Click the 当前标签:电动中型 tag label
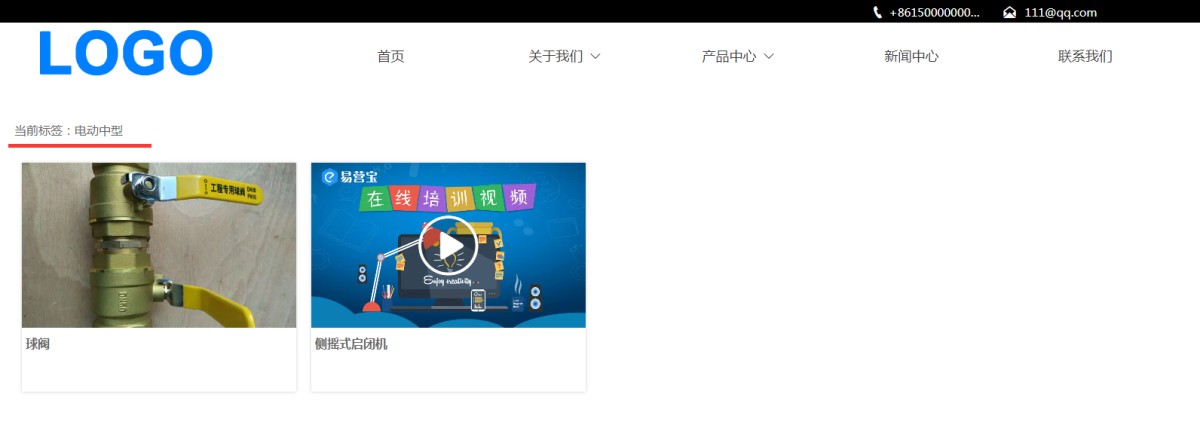The width and height of the screenshot is (1200, 431). [69, 131]
